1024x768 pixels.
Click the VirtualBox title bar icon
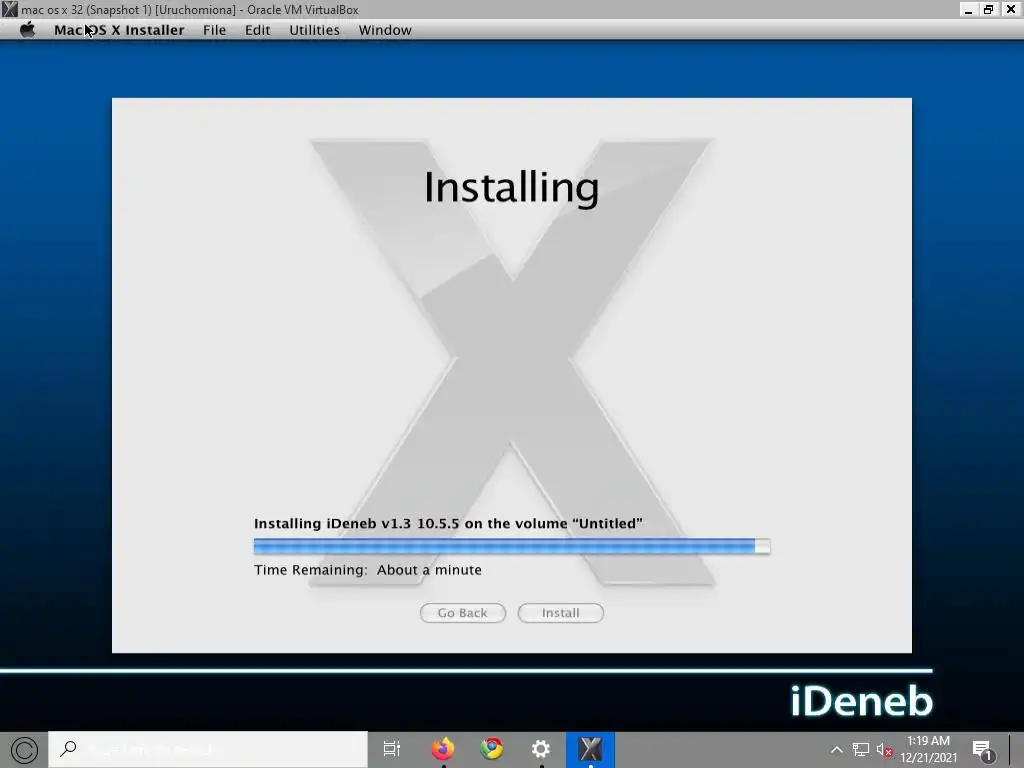(x=9, y=9)
